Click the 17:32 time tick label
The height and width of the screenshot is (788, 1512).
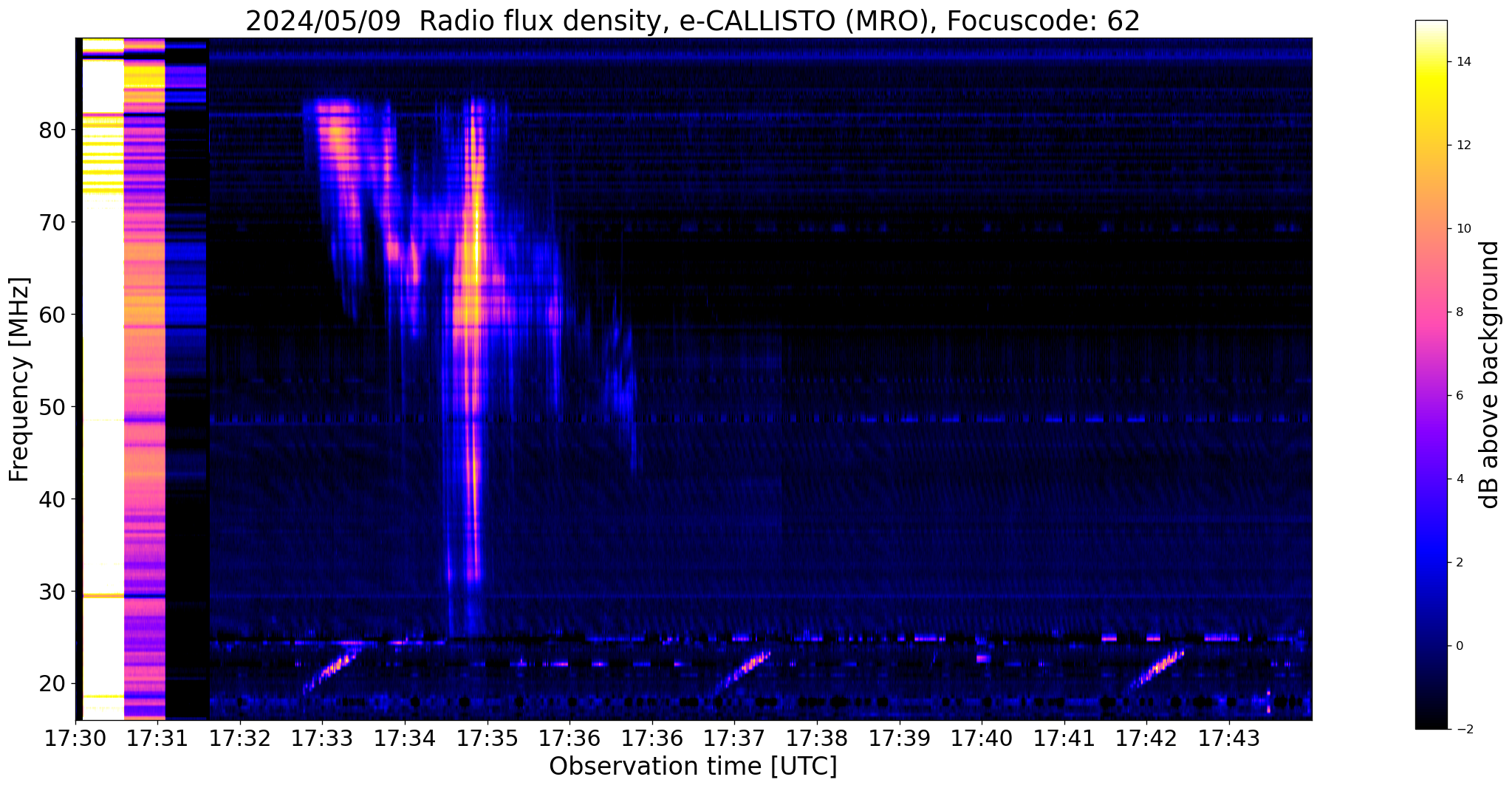[240, 738]
